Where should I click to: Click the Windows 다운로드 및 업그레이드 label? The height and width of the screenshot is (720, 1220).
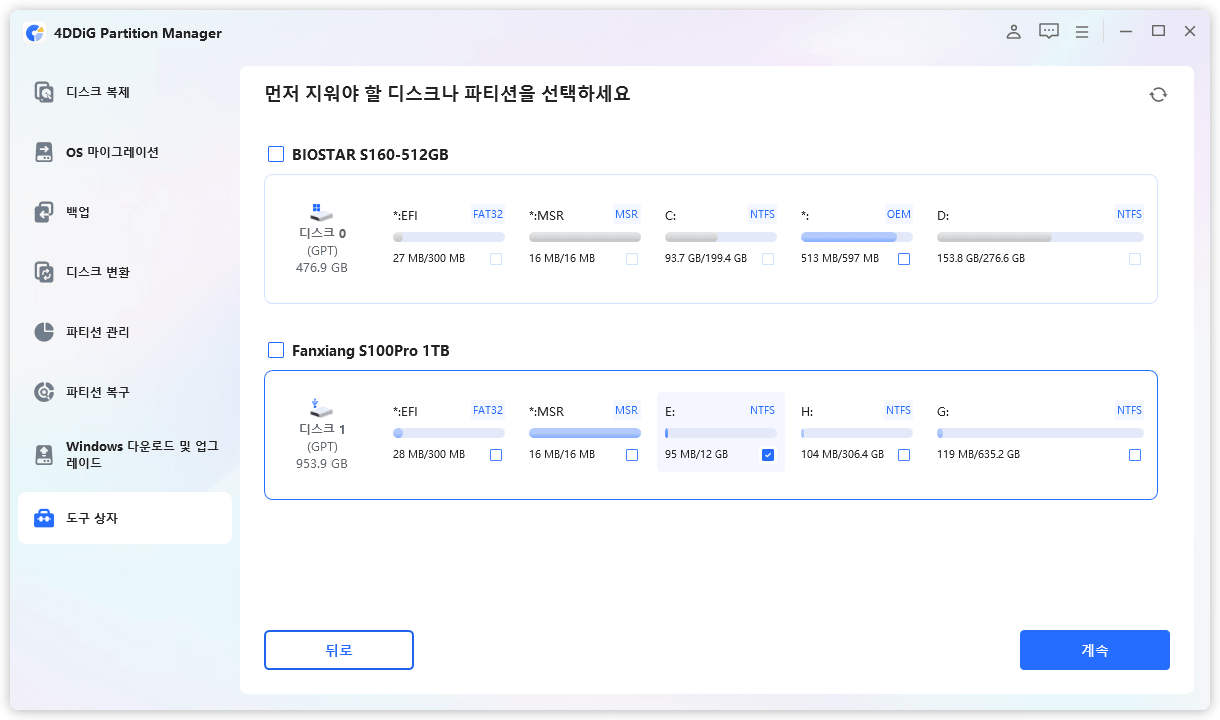click(142, 455)
